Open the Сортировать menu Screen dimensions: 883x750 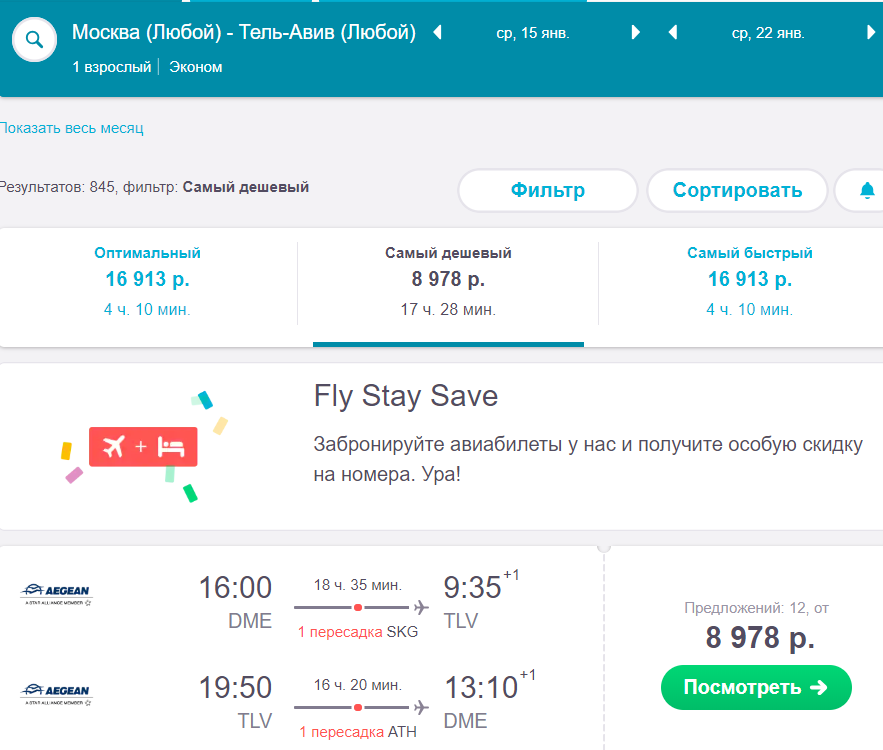737,190
